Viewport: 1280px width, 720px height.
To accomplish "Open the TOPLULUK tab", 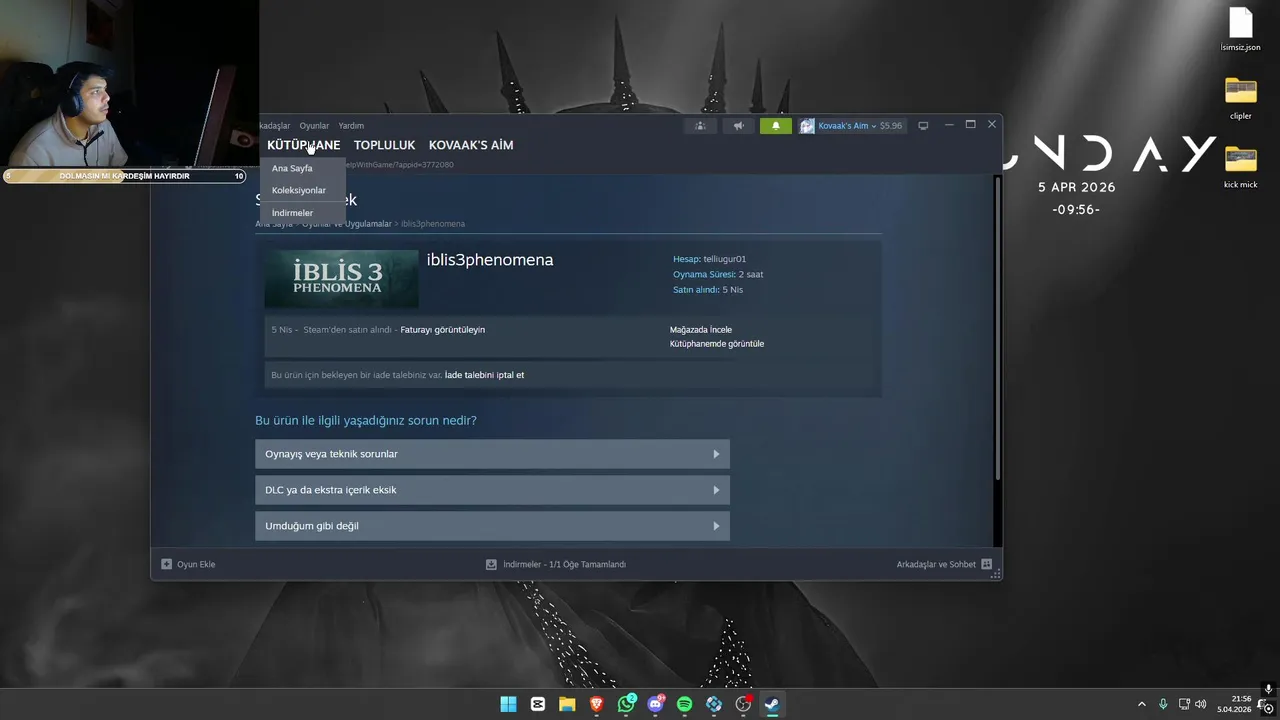I will click(384, 145).
